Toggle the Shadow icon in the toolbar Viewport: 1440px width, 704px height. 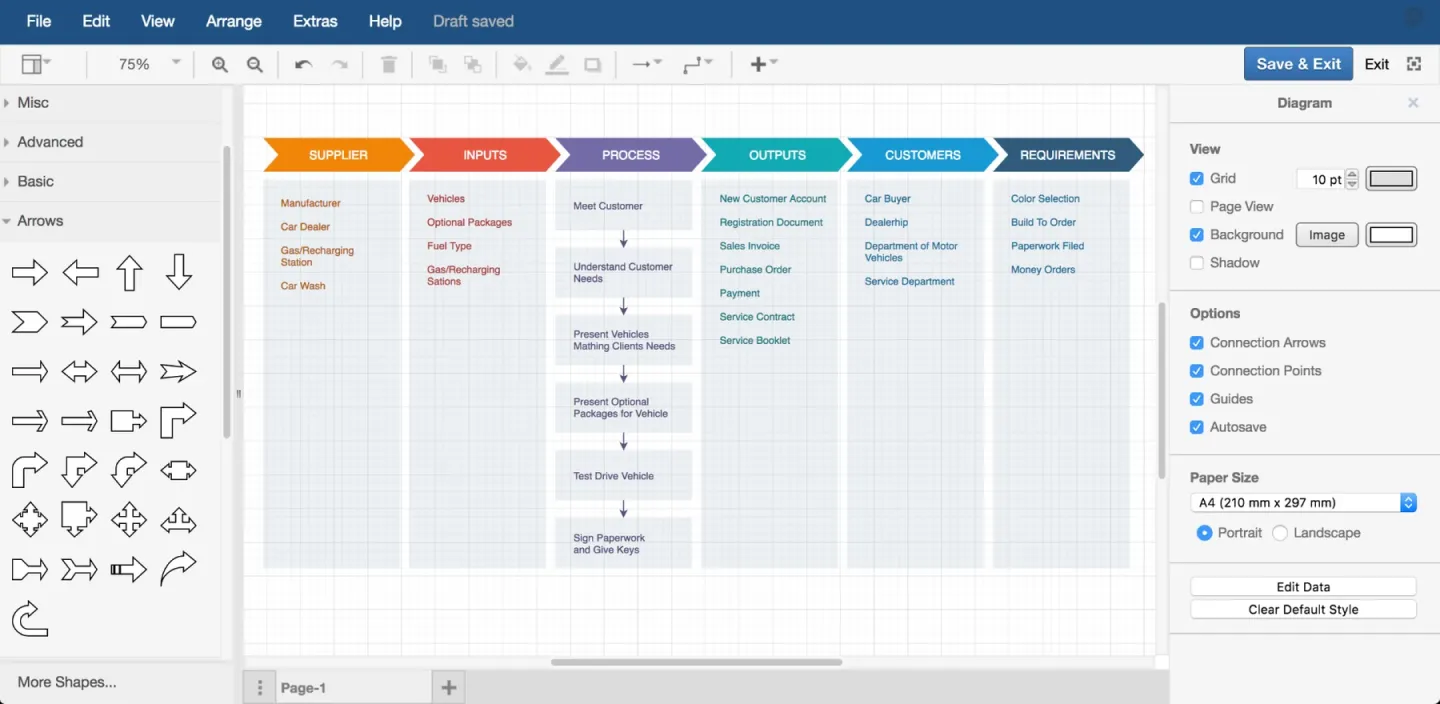coord(592,63)
